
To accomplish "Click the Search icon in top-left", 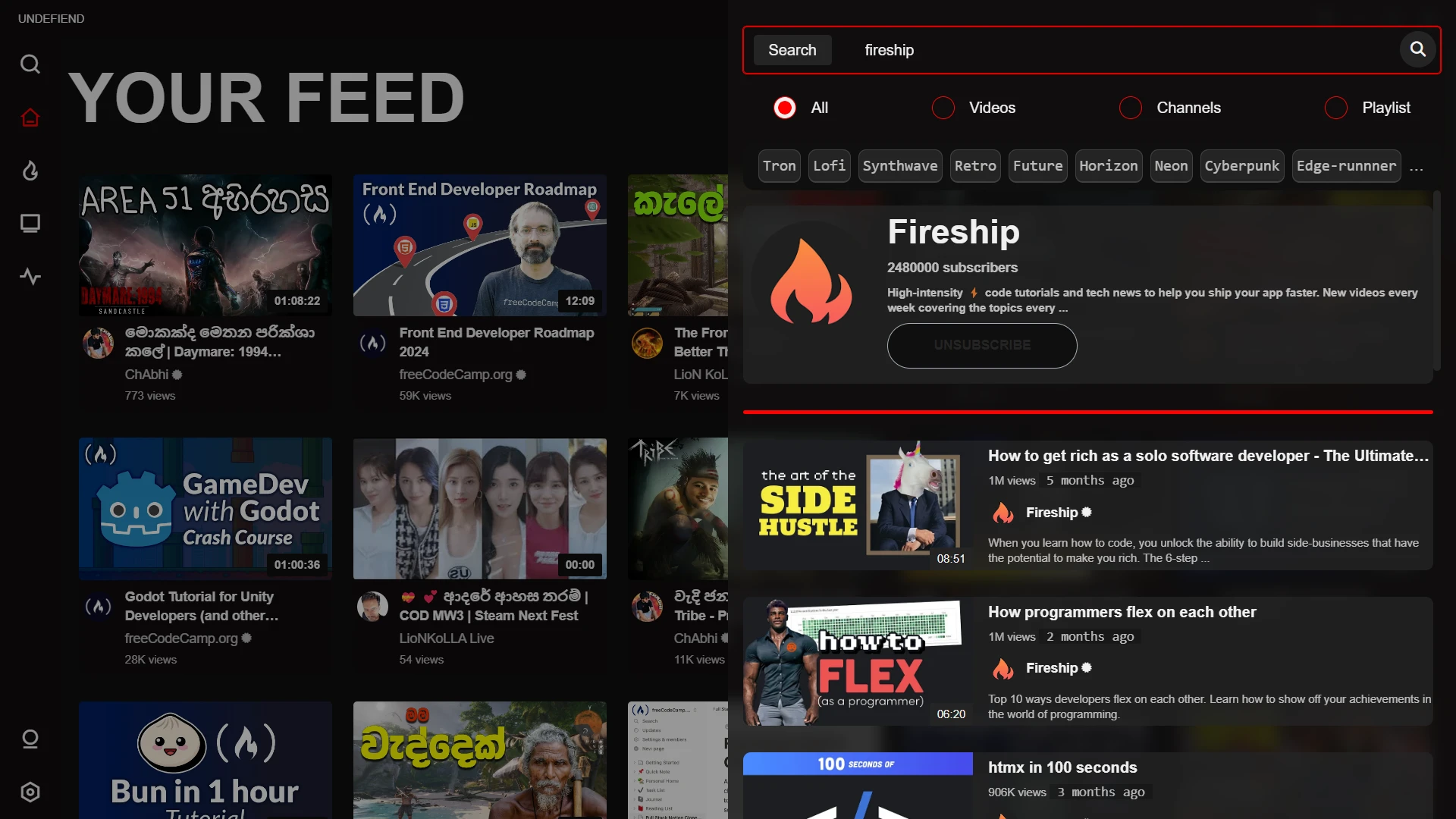I will [29, 63].
